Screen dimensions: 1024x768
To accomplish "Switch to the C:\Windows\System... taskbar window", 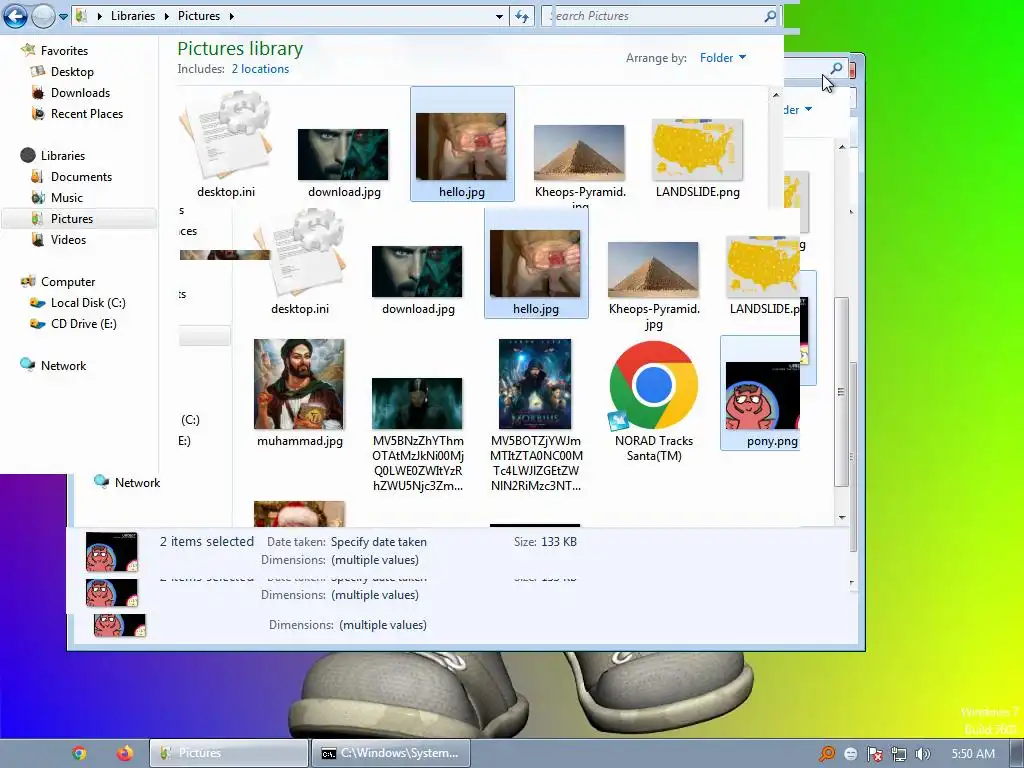I will pos(391,753).
